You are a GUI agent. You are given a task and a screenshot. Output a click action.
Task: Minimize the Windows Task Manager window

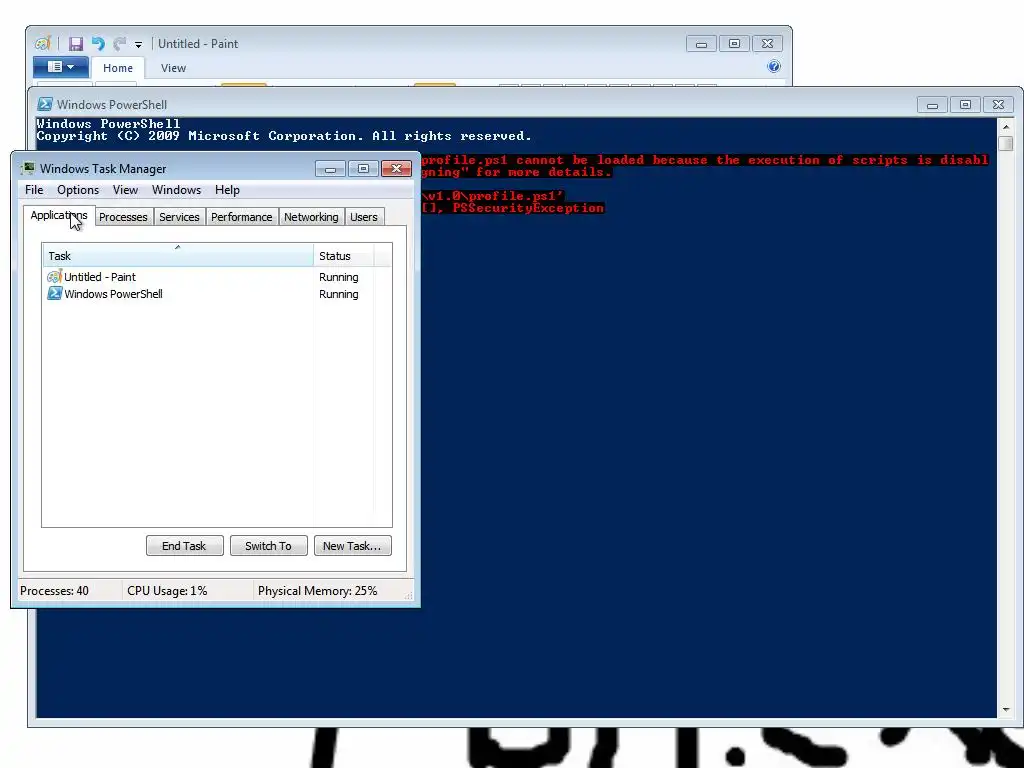330,168
